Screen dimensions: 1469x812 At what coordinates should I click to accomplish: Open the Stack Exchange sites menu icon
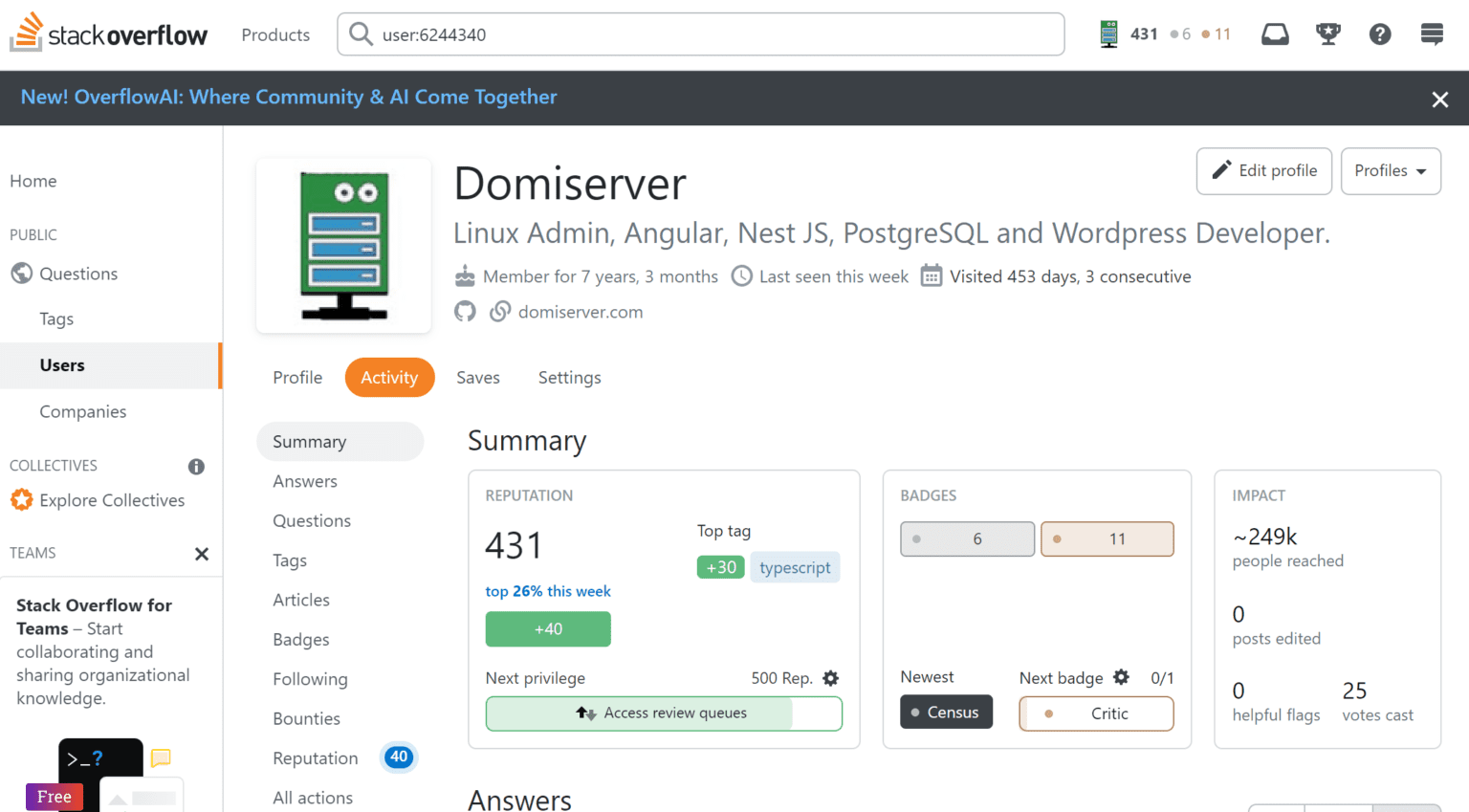pos(1432,34)
